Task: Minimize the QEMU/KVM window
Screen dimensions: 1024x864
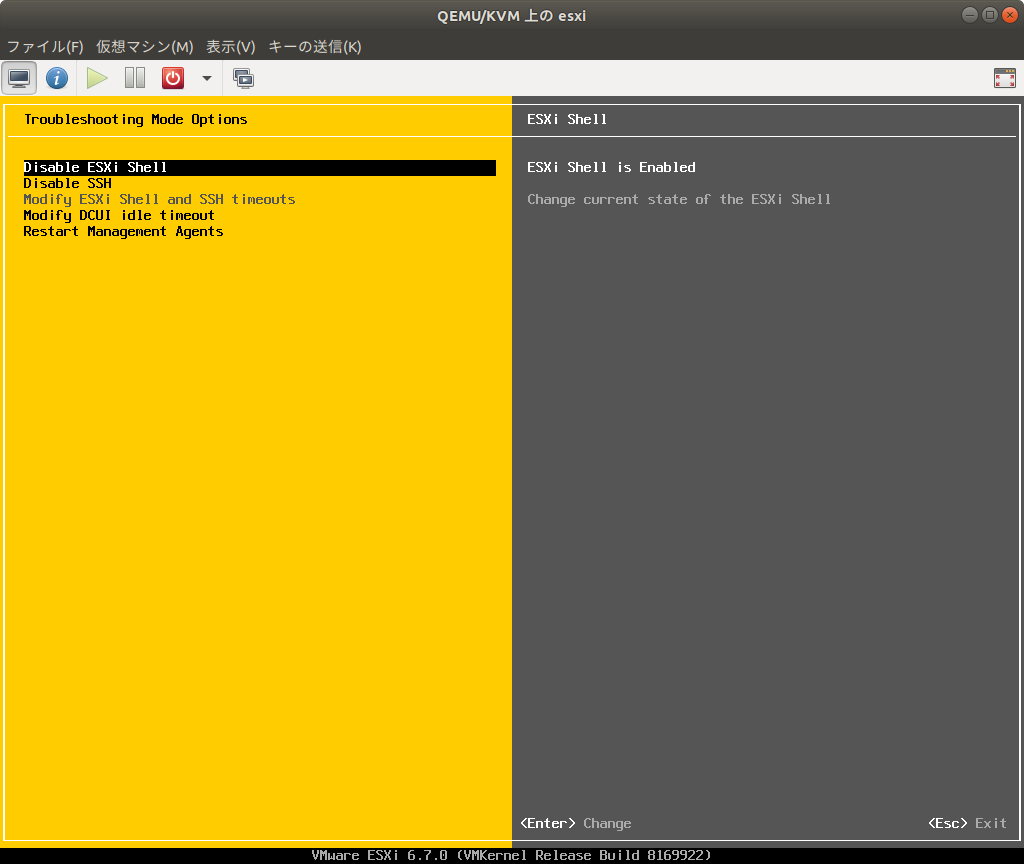Action: [x=970, y=15]
